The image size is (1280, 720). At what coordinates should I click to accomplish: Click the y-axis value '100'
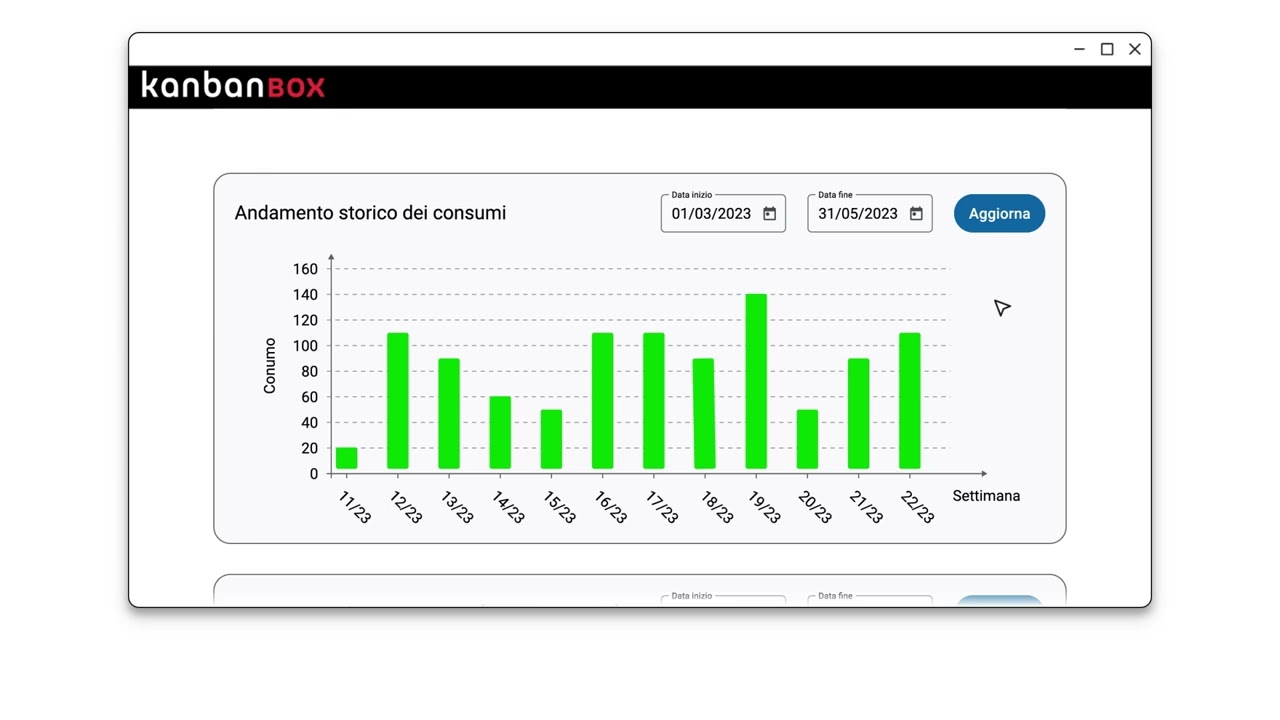point(305,346)
